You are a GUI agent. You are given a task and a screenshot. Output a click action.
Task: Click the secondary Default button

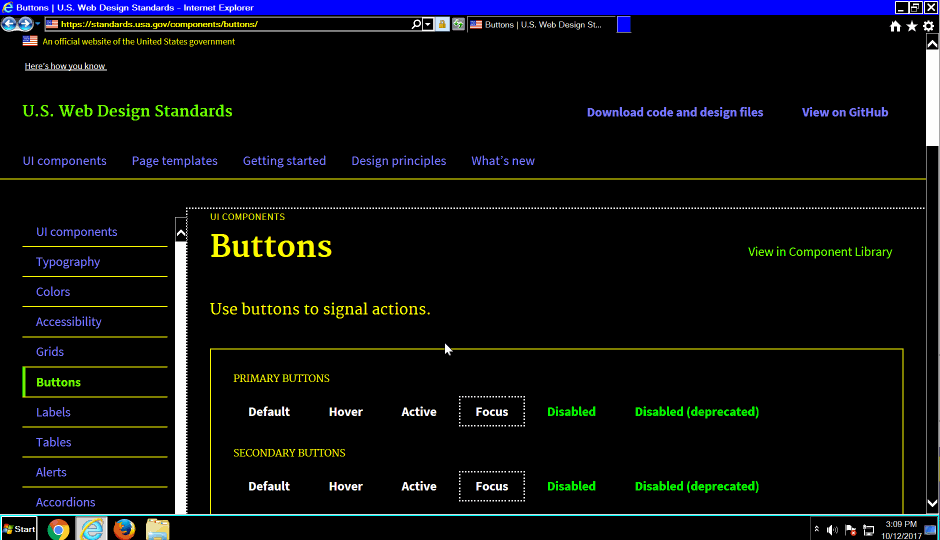[269, 486]
